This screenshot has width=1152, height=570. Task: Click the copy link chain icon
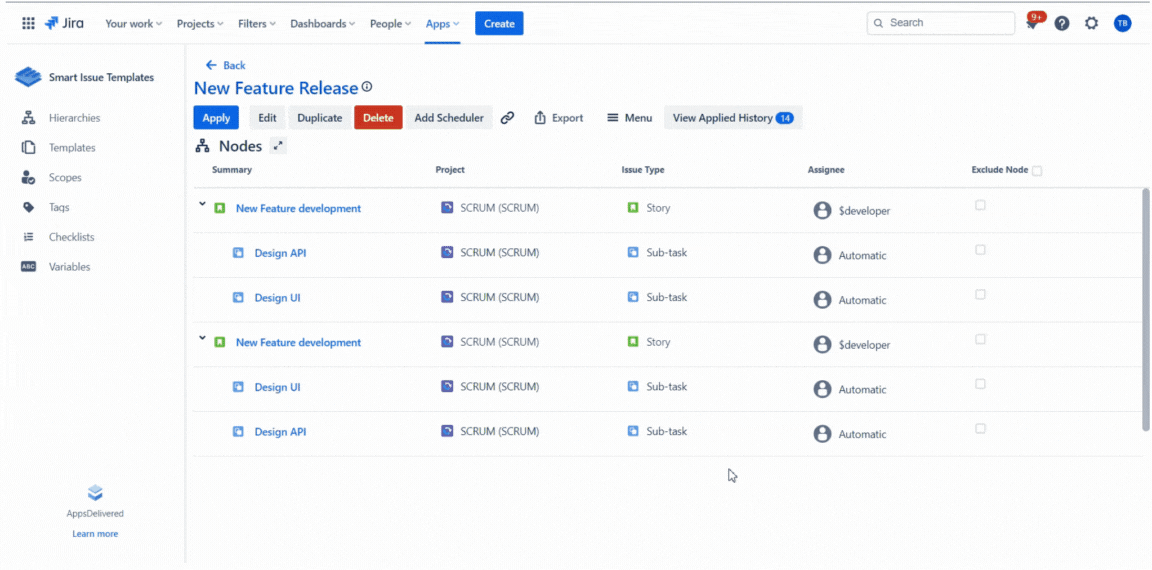[x=507, y=118]
